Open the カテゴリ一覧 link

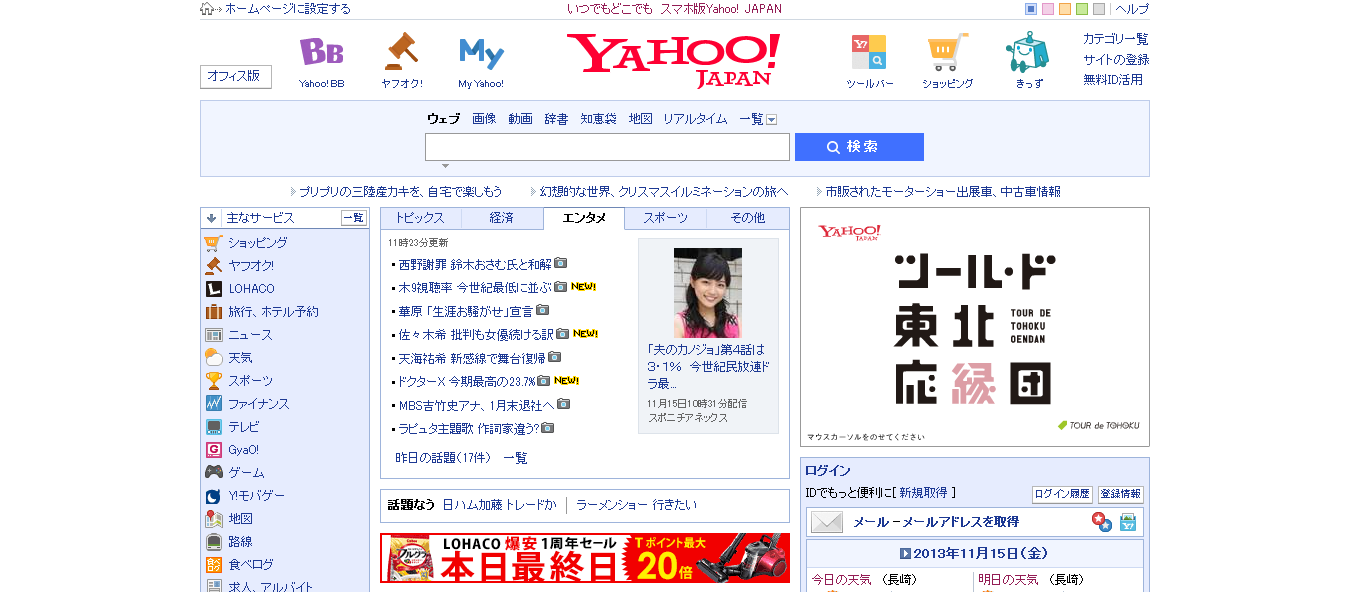click(x=1116, y=39)
